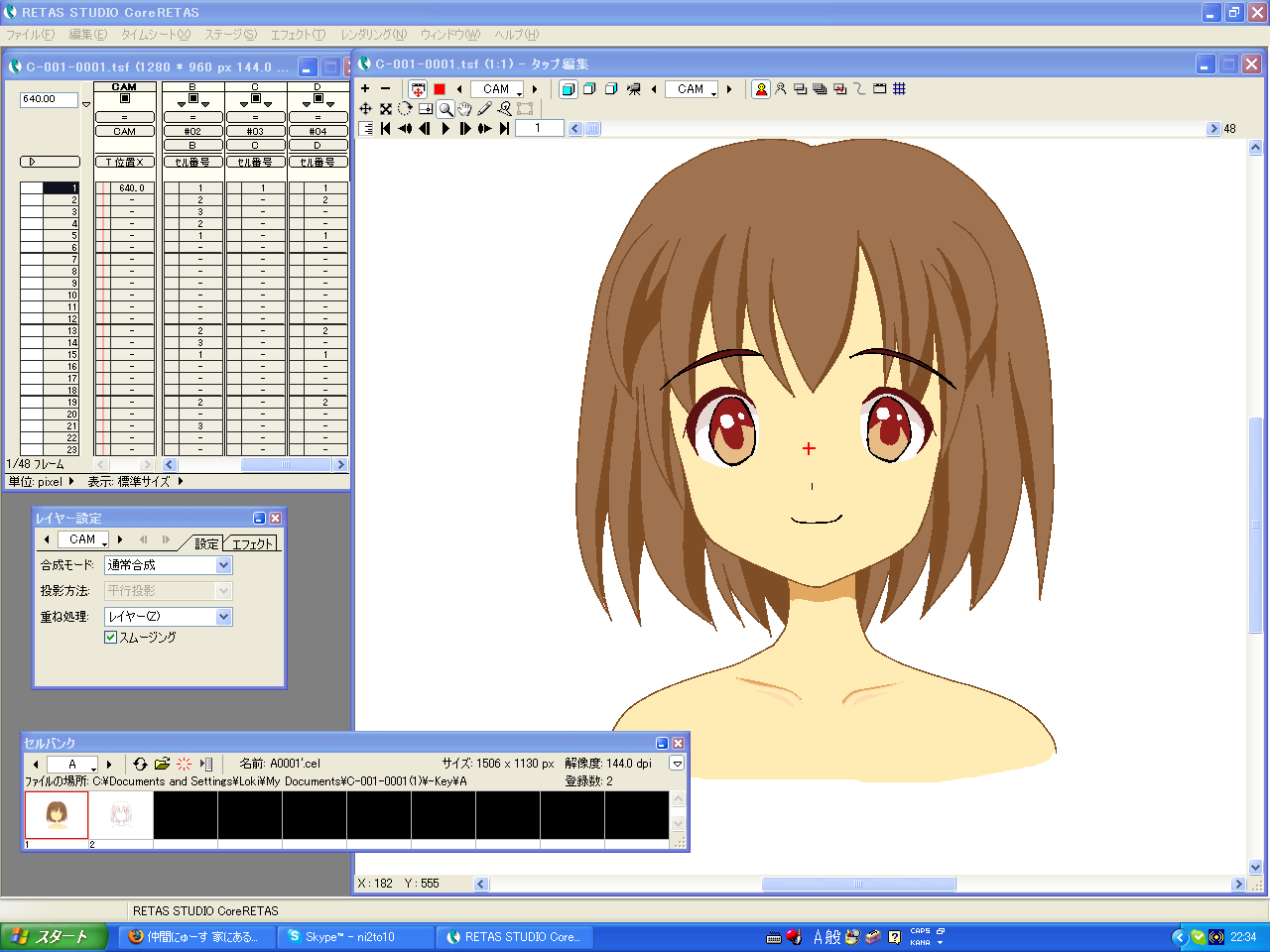Select the move cross-arrows tool
Viewport: 1270px width, 952px height.
pyautogui.click(x=365, y=109)
